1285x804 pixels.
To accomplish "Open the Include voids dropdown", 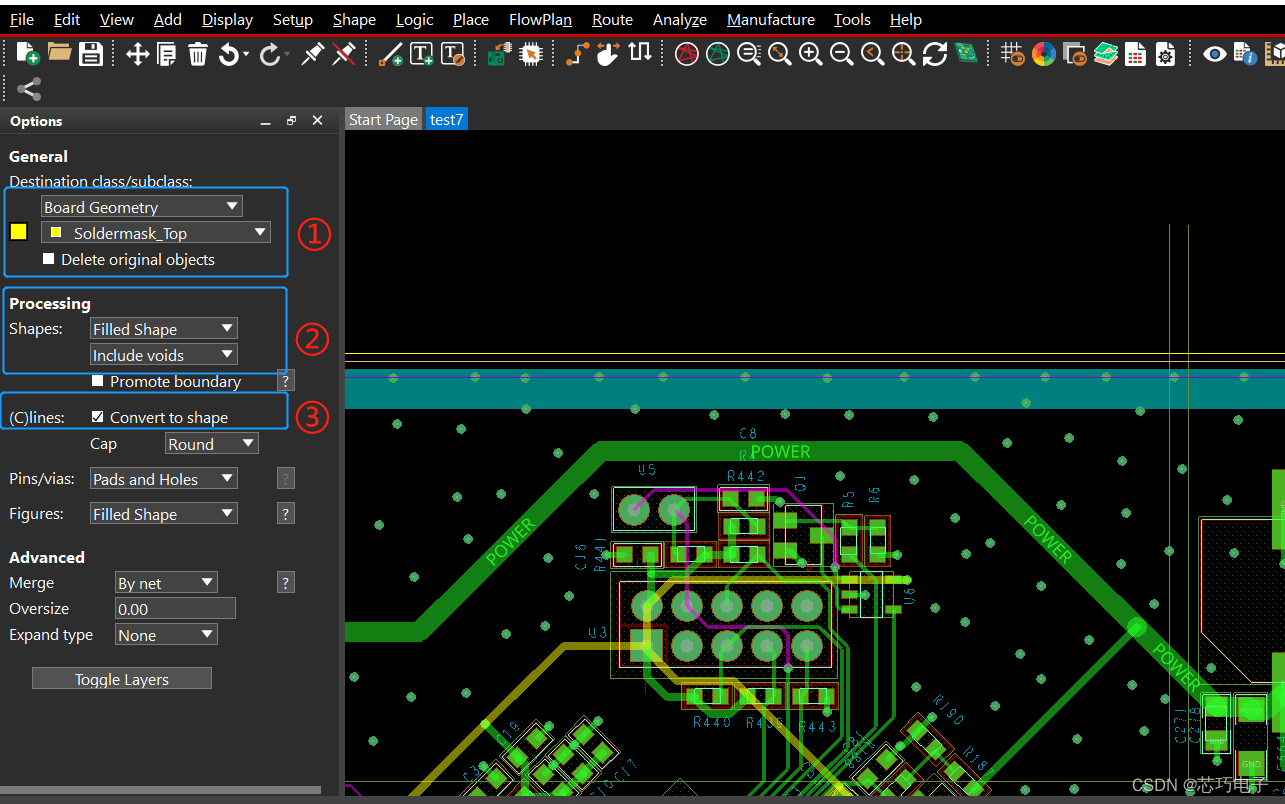I will pyautogui.click(x=163, y=354).
